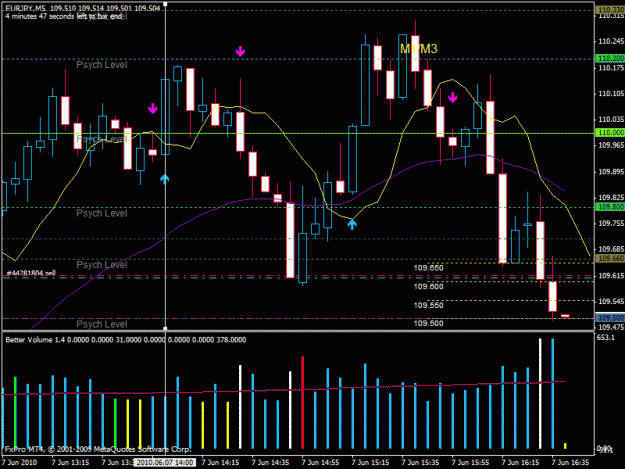This screenshot has height=469, width=625.
Task: Click the 7 Jun 15:15 time label
Action: (370, 463)
